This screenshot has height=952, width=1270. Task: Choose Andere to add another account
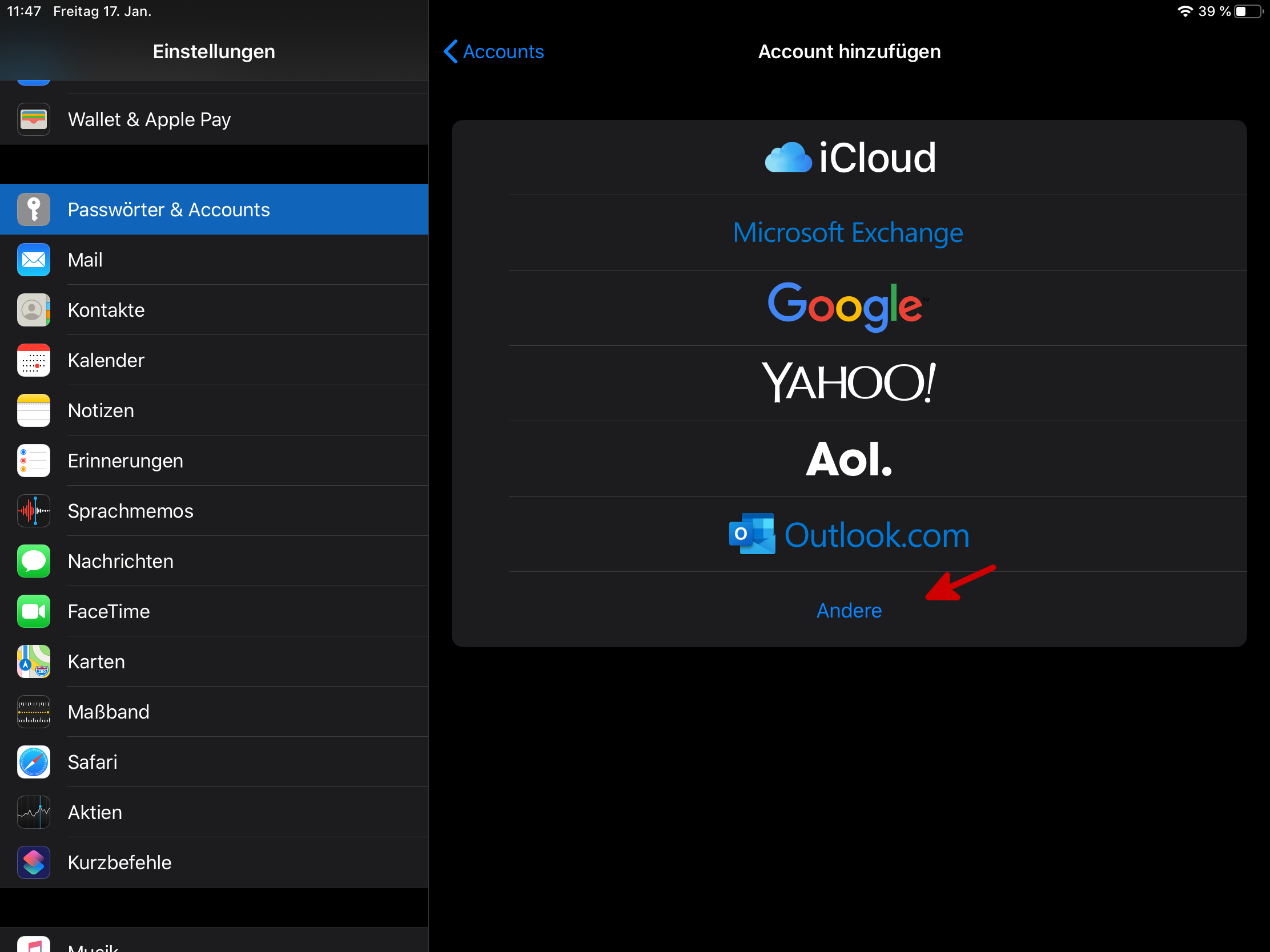tap(849, 610)
